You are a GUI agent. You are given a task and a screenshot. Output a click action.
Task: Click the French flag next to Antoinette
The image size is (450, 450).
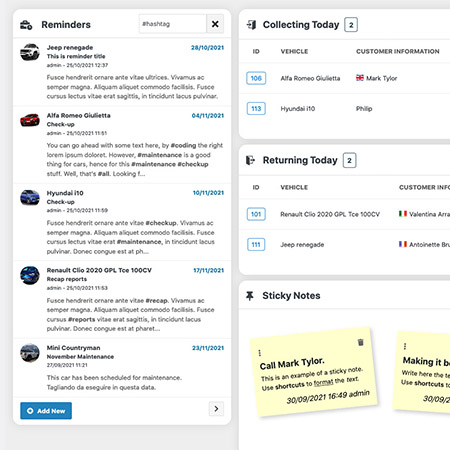[403, 244]
